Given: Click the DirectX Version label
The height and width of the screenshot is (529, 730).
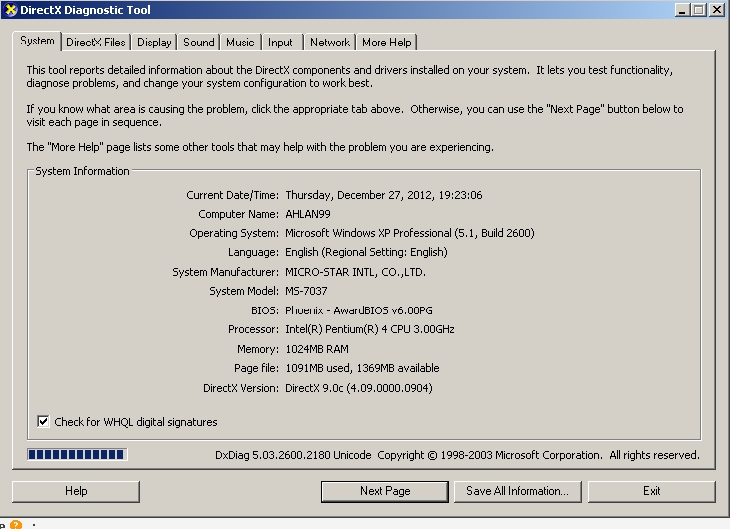Looking at the screenshot, I should click(x=241, y=388).
